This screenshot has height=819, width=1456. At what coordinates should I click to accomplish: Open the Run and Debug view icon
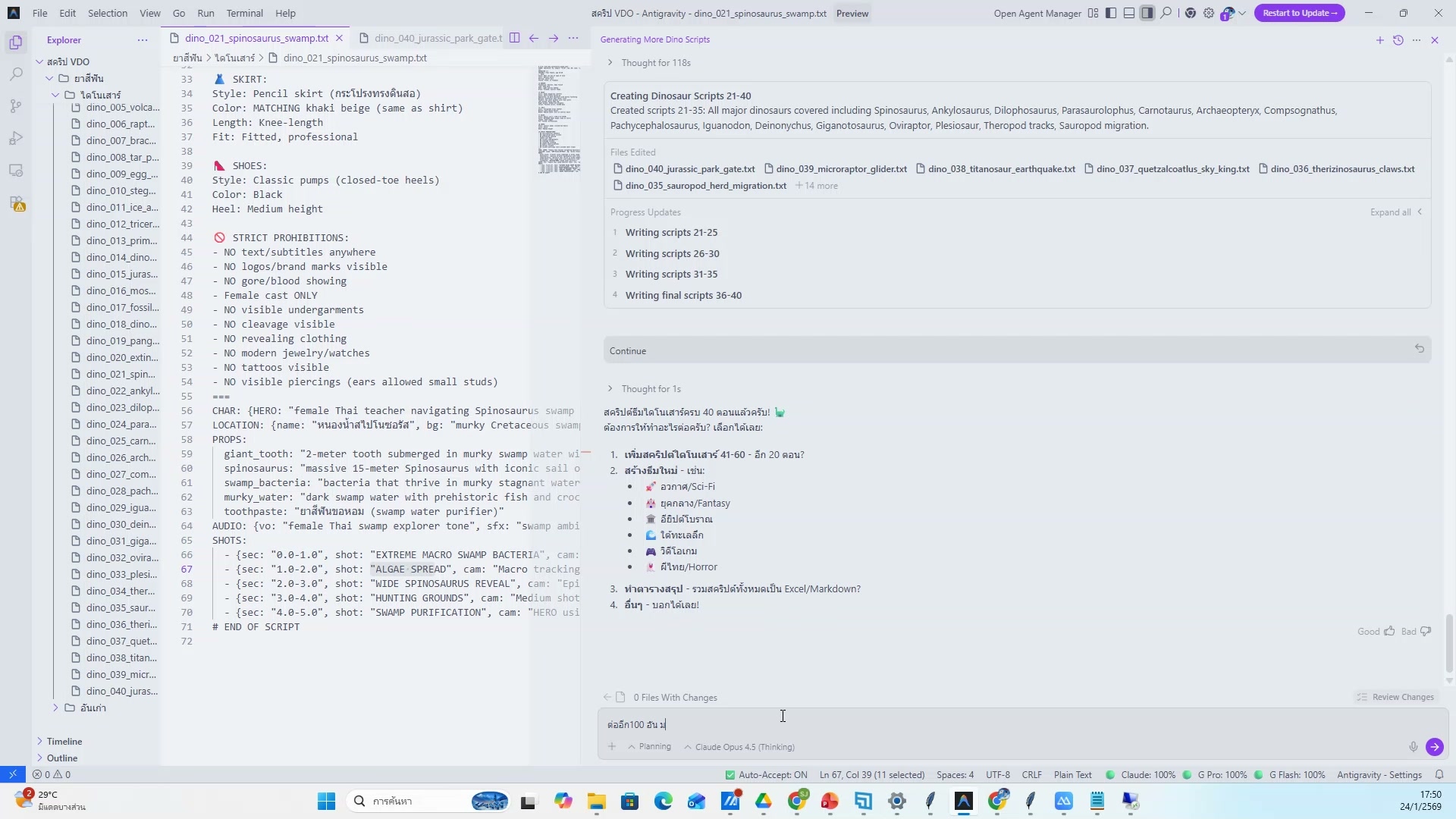pos(16,139)
